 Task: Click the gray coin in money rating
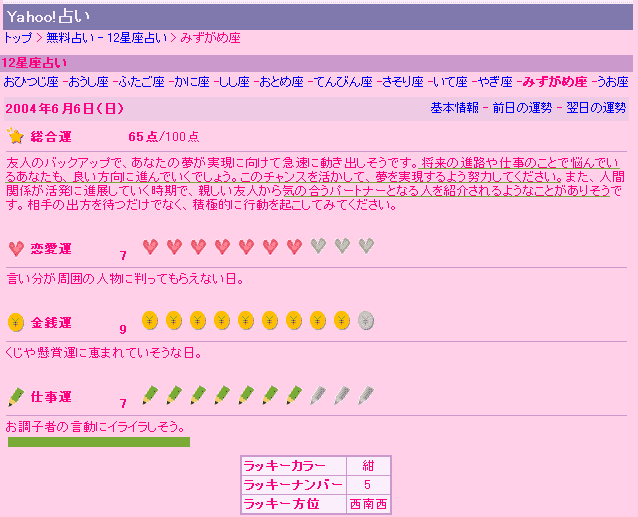[366, 320]
